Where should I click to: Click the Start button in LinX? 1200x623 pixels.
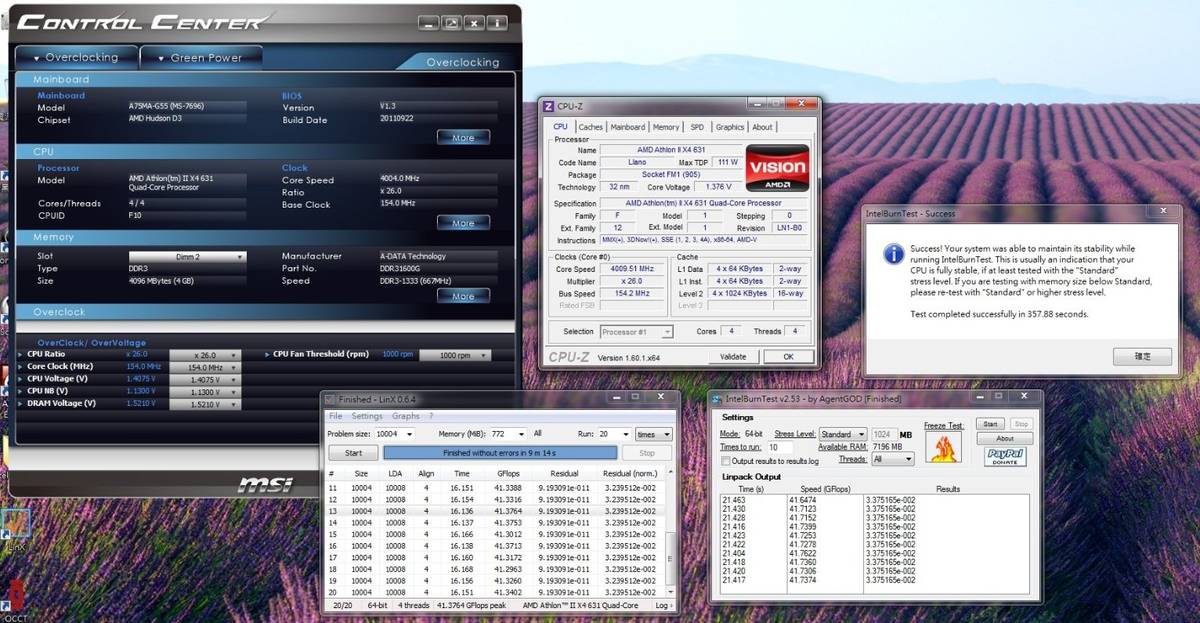[x=354, y=453]
